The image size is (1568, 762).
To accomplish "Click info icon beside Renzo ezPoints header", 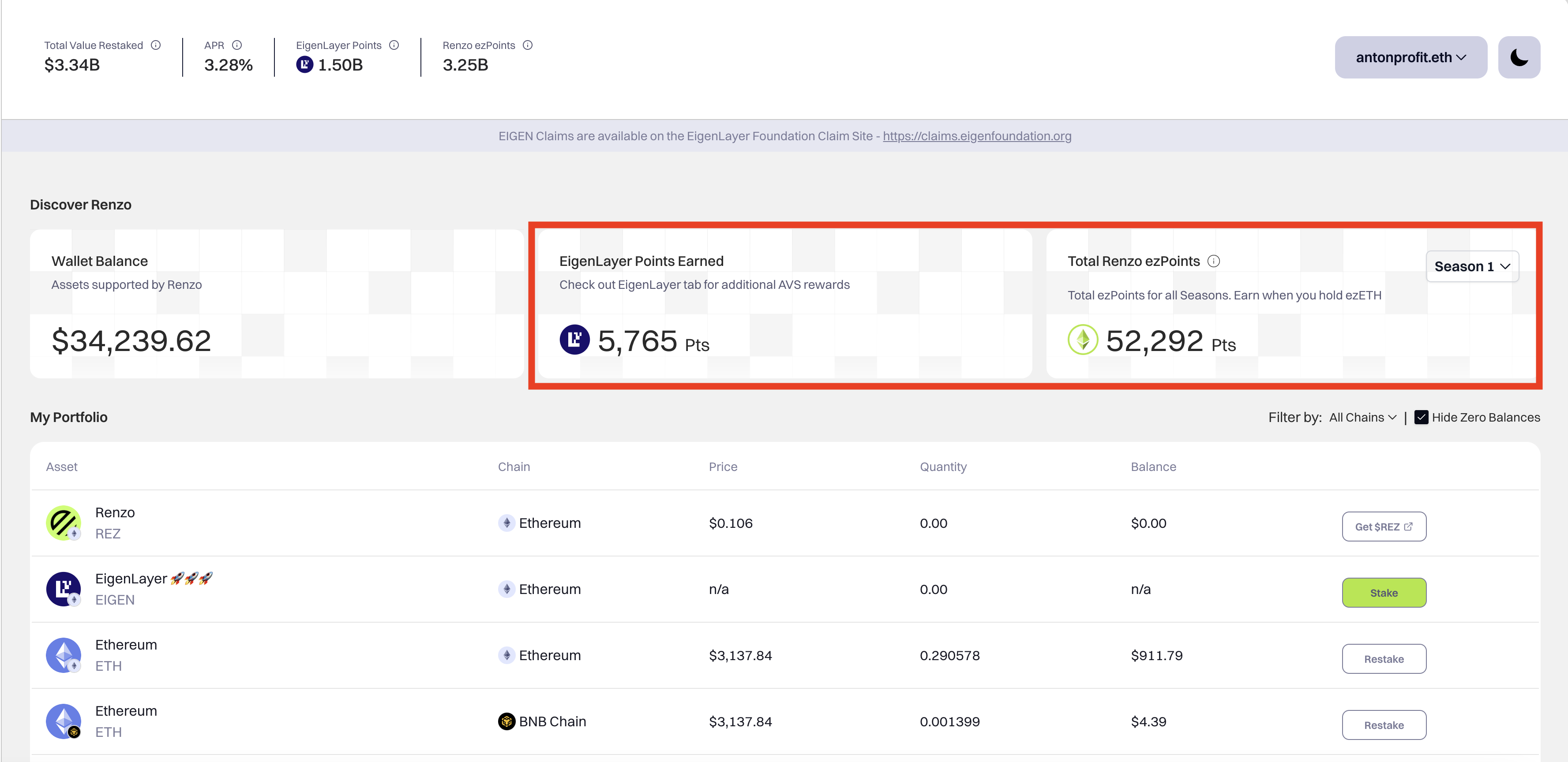I will click(x=528, y=45).
